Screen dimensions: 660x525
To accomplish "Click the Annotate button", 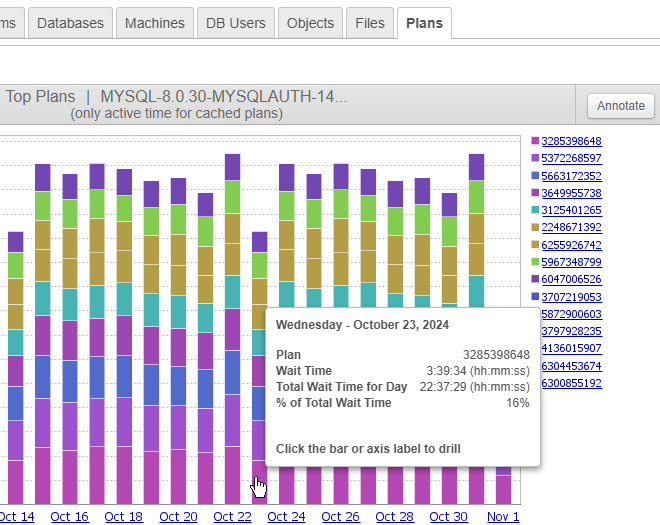I will pos(620,106).
